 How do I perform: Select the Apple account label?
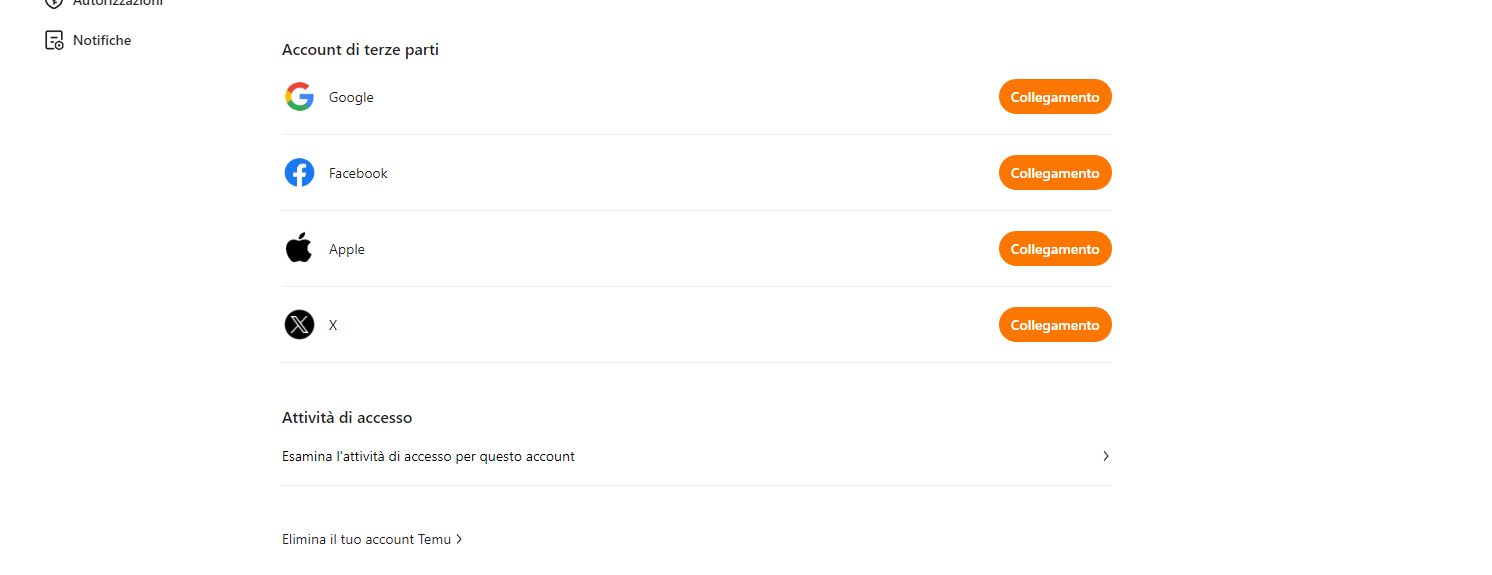click(347, 249)
